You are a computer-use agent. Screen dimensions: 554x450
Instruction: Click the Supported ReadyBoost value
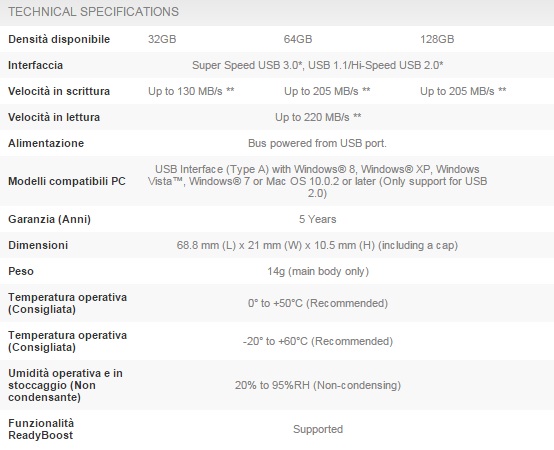[318, 429]
